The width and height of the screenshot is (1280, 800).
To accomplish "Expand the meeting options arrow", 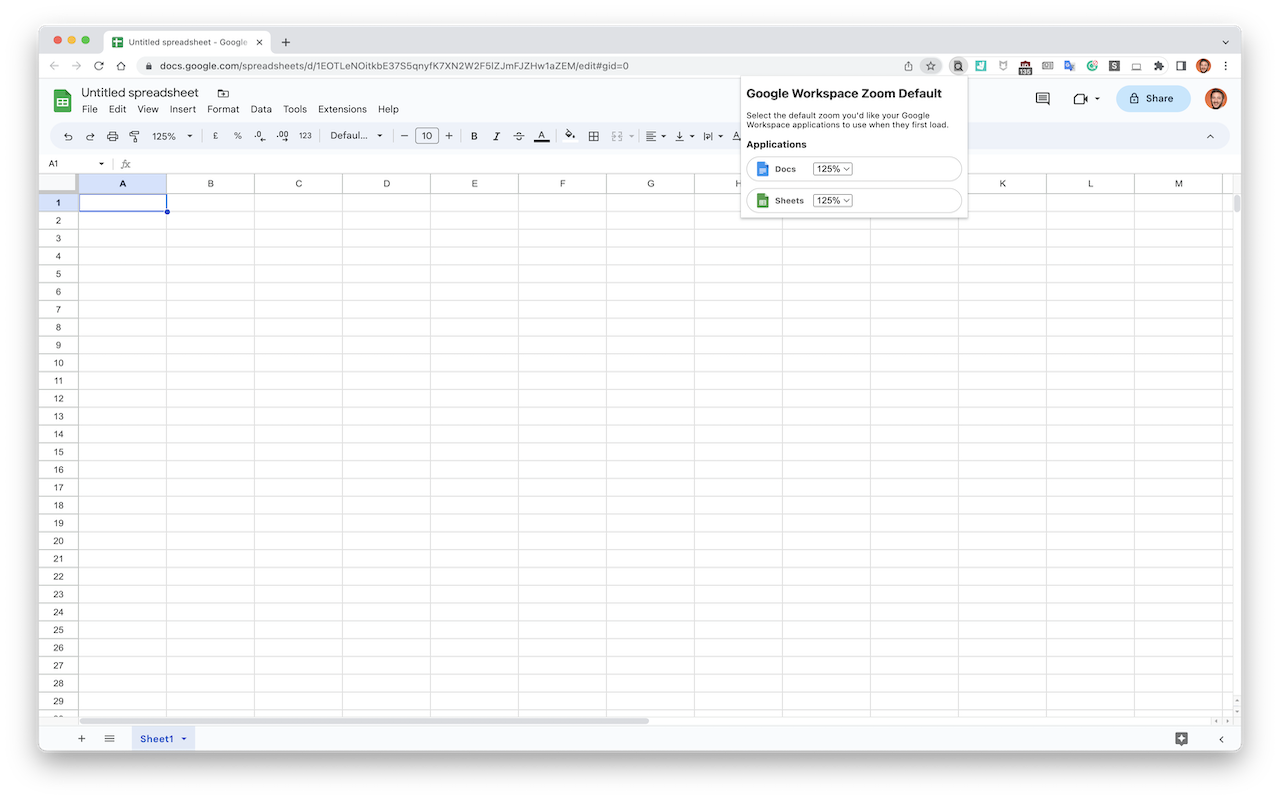I will (x=1097, y=99).
